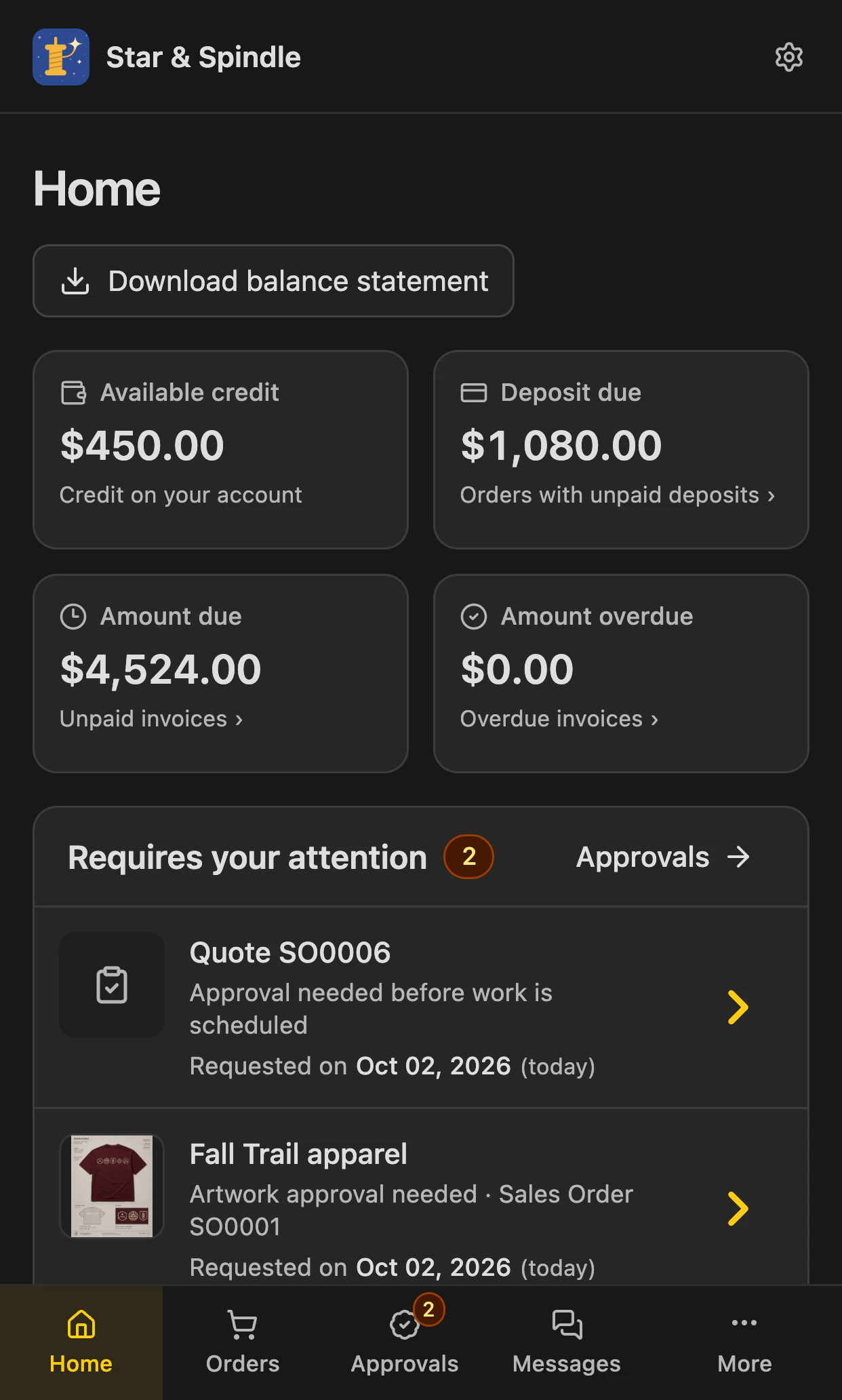
Task: Open the Fall Trail apparel artwork thumbnail
Action: coord(112,1186)
